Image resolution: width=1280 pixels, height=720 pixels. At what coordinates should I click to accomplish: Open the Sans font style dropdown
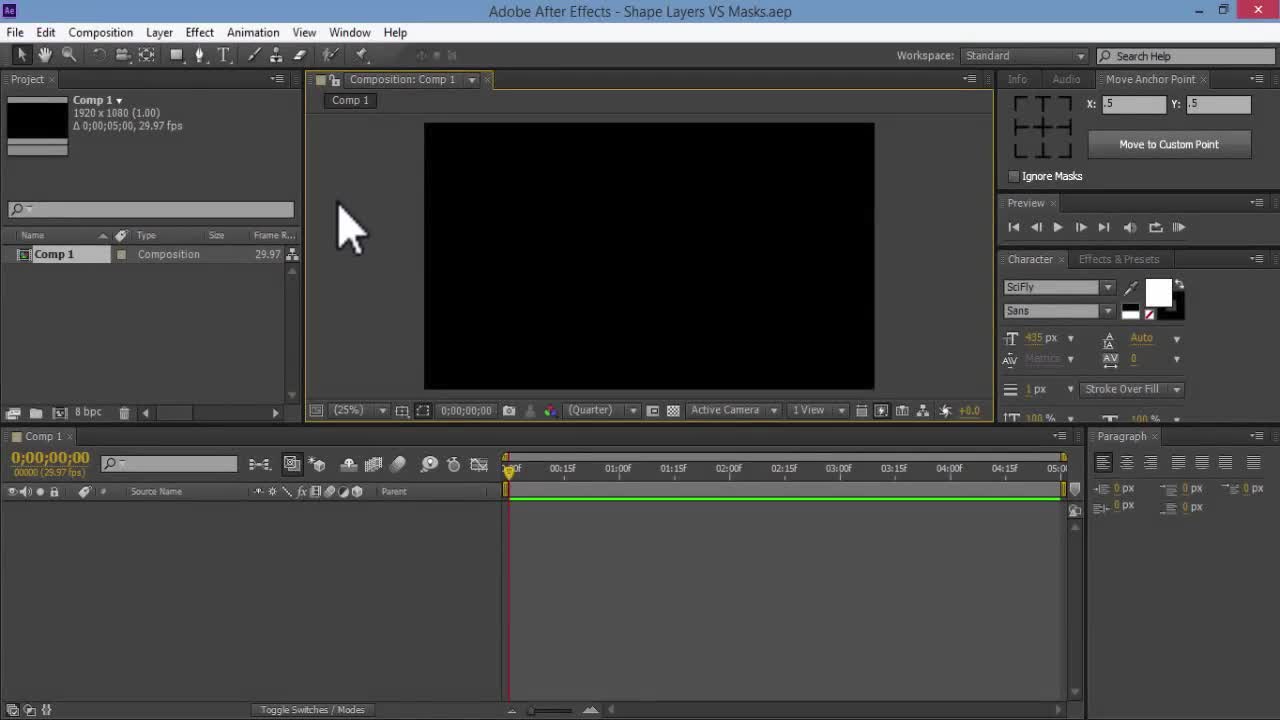[1059, 311]
